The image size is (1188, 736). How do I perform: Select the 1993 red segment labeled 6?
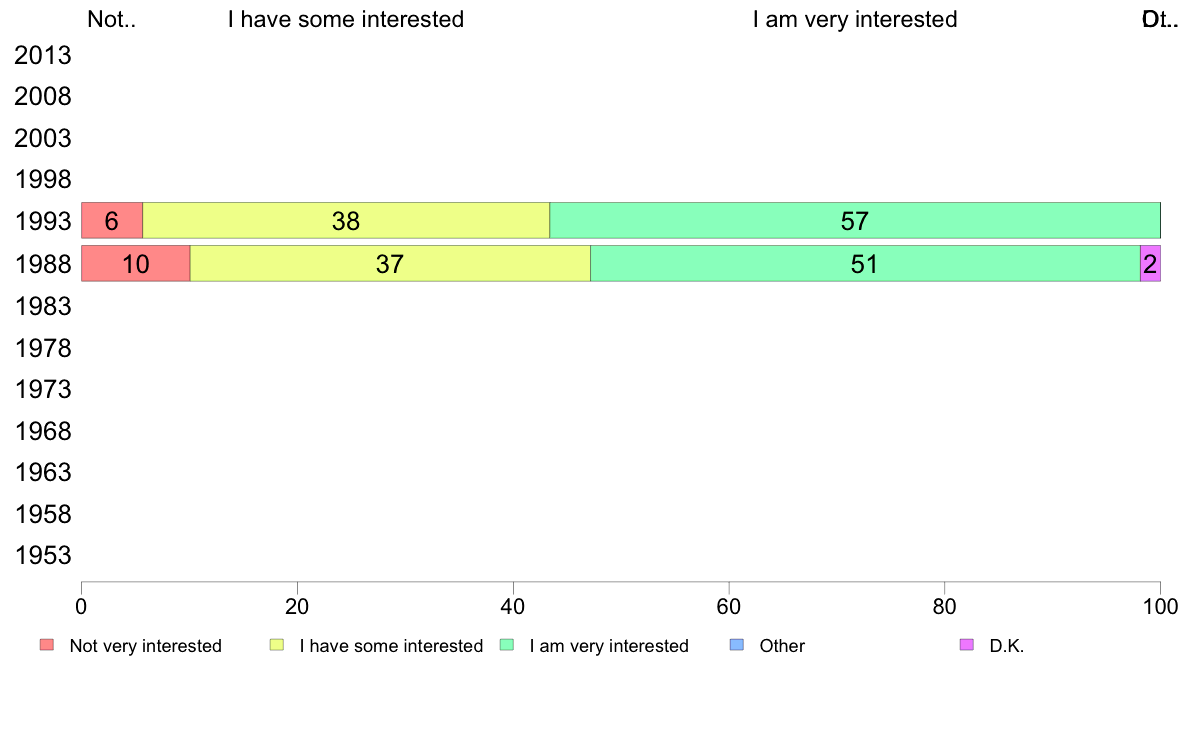coord(112,221)
